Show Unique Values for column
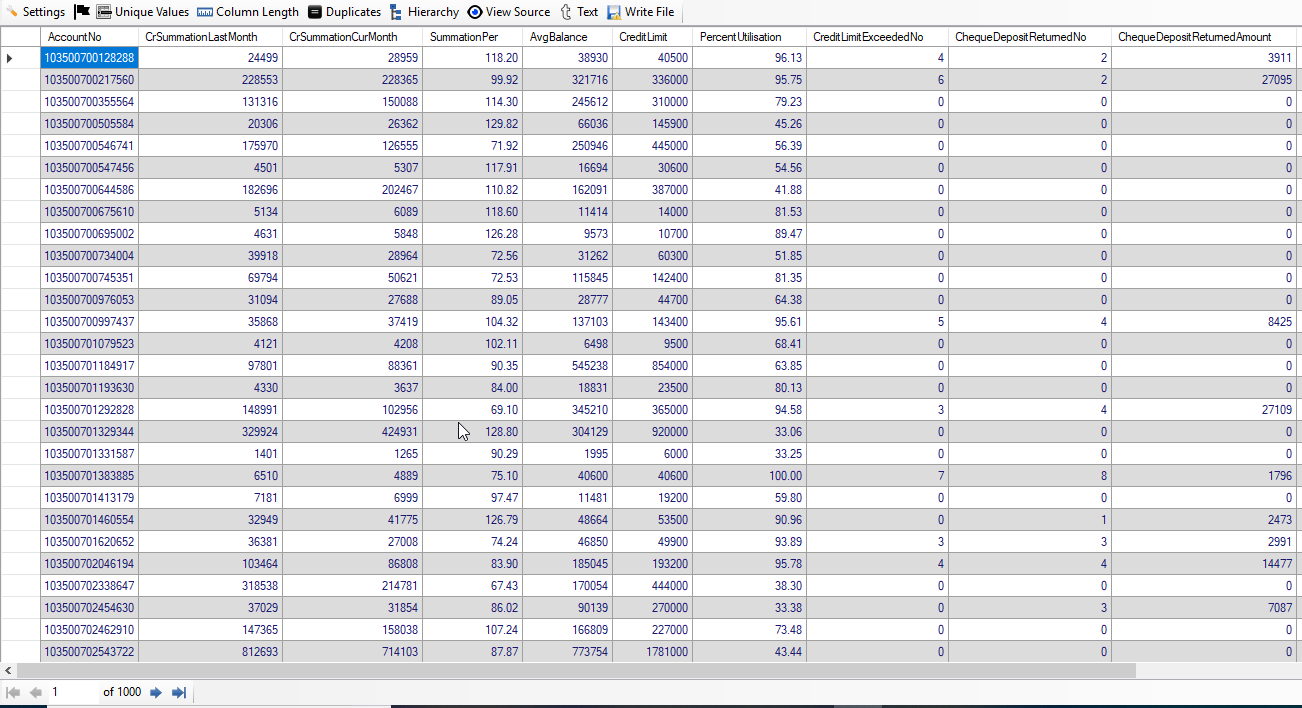The width and height of the screenshot is (1302, 708). pos(142,12)
